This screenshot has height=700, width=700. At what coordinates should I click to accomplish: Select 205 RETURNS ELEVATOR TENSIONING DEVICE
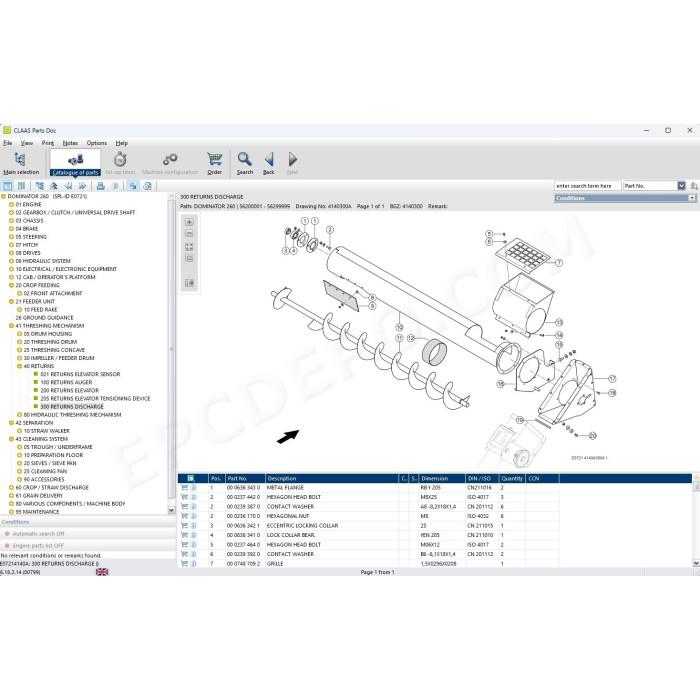tap(95, 399)
